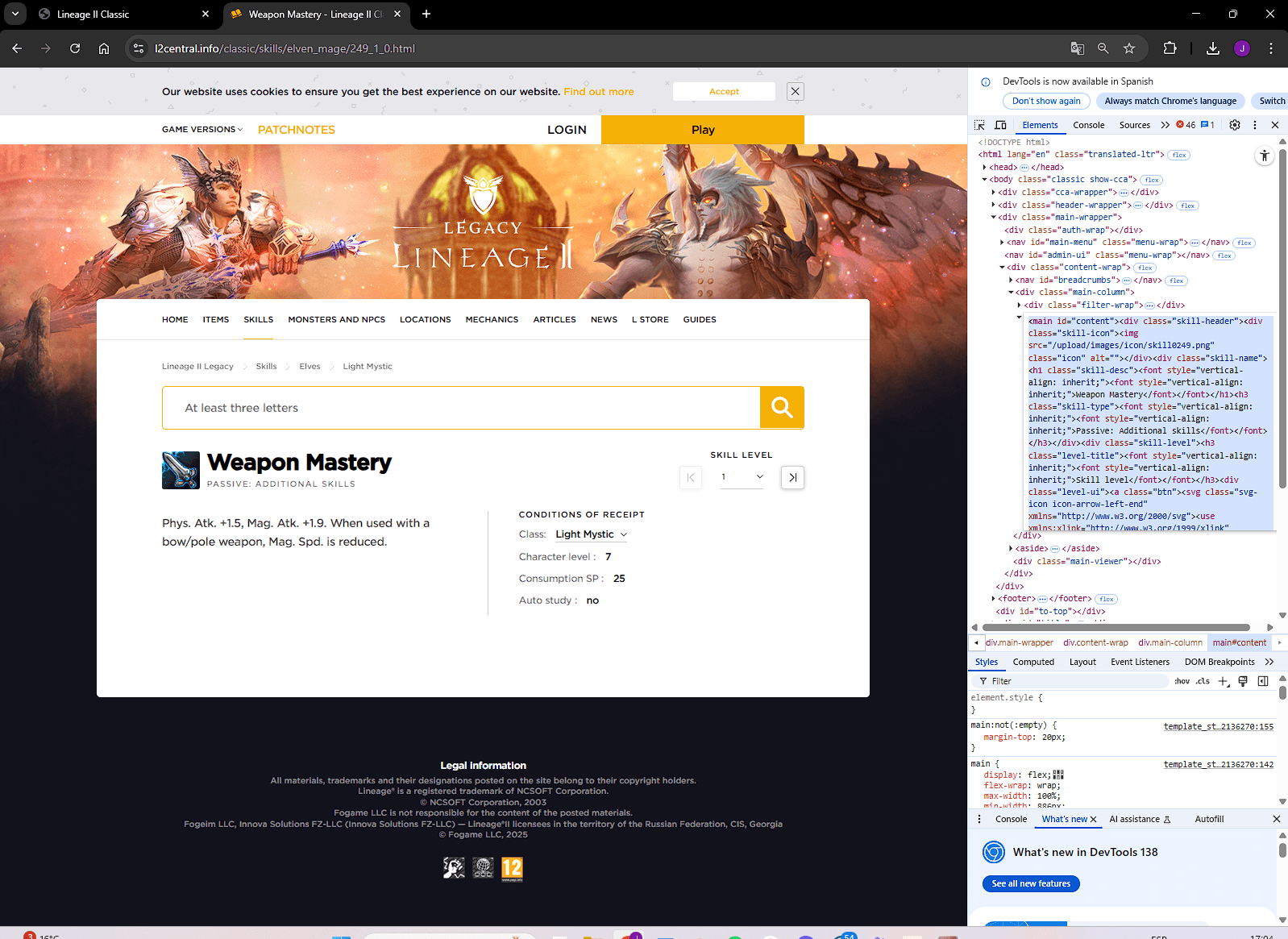The height and width of the screenshot is (939, 1288).
Task: Open the PATCHNOTES link
Action: click(x=296, y=130)
